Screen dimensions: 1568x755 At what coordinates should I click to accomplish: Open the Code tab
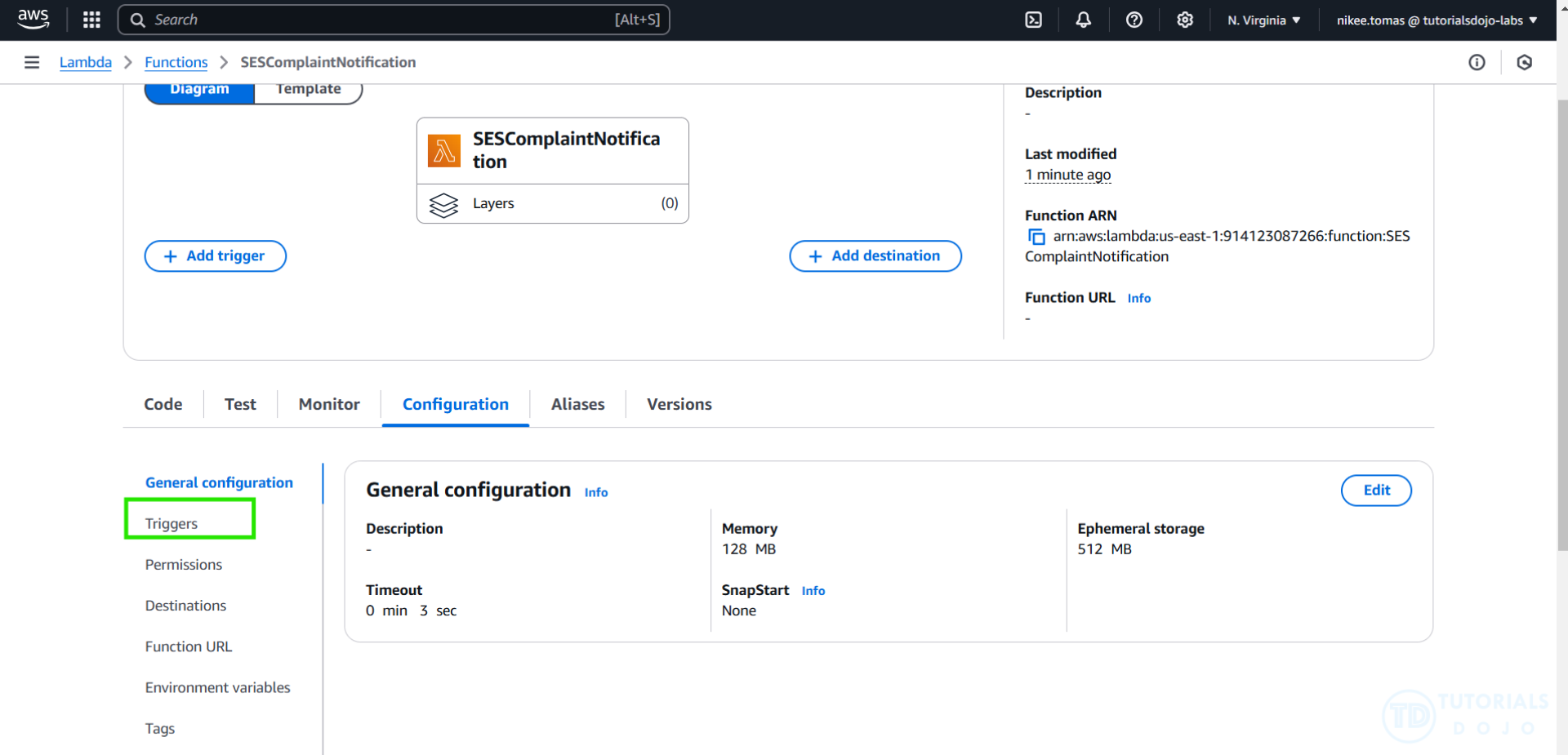(163, 404)
